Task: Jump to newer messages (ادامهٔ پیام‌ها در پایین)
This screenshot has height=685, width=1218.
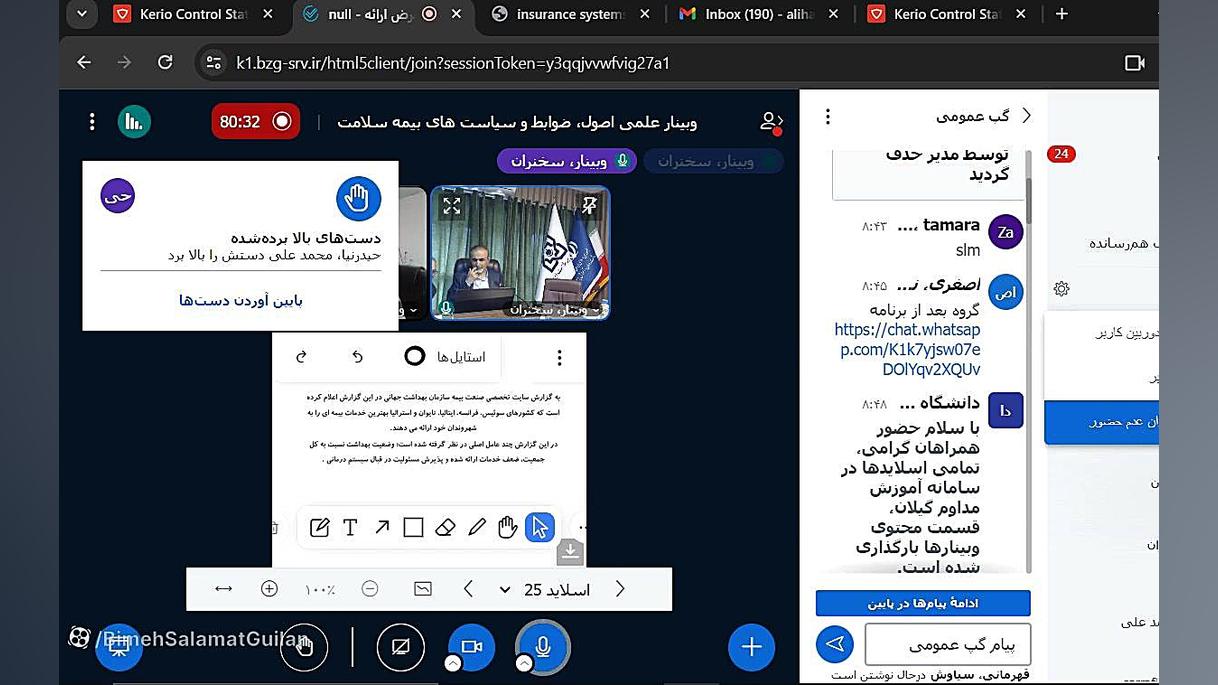Action: (x=923, y=603)
